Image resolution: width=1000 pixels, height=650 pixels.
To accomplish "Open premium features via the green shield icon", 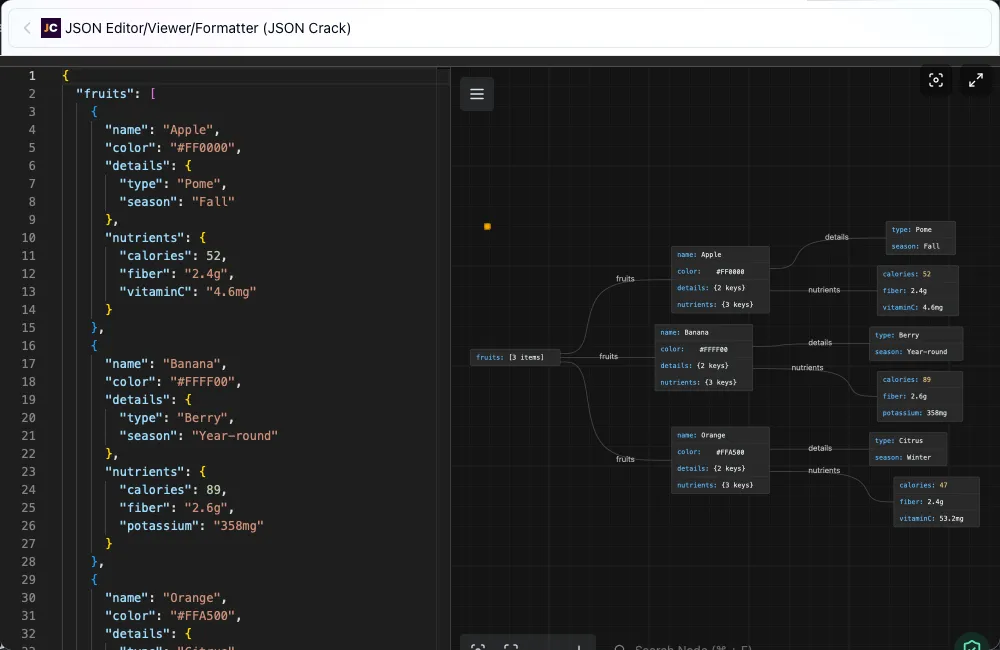I will (972, 646).
